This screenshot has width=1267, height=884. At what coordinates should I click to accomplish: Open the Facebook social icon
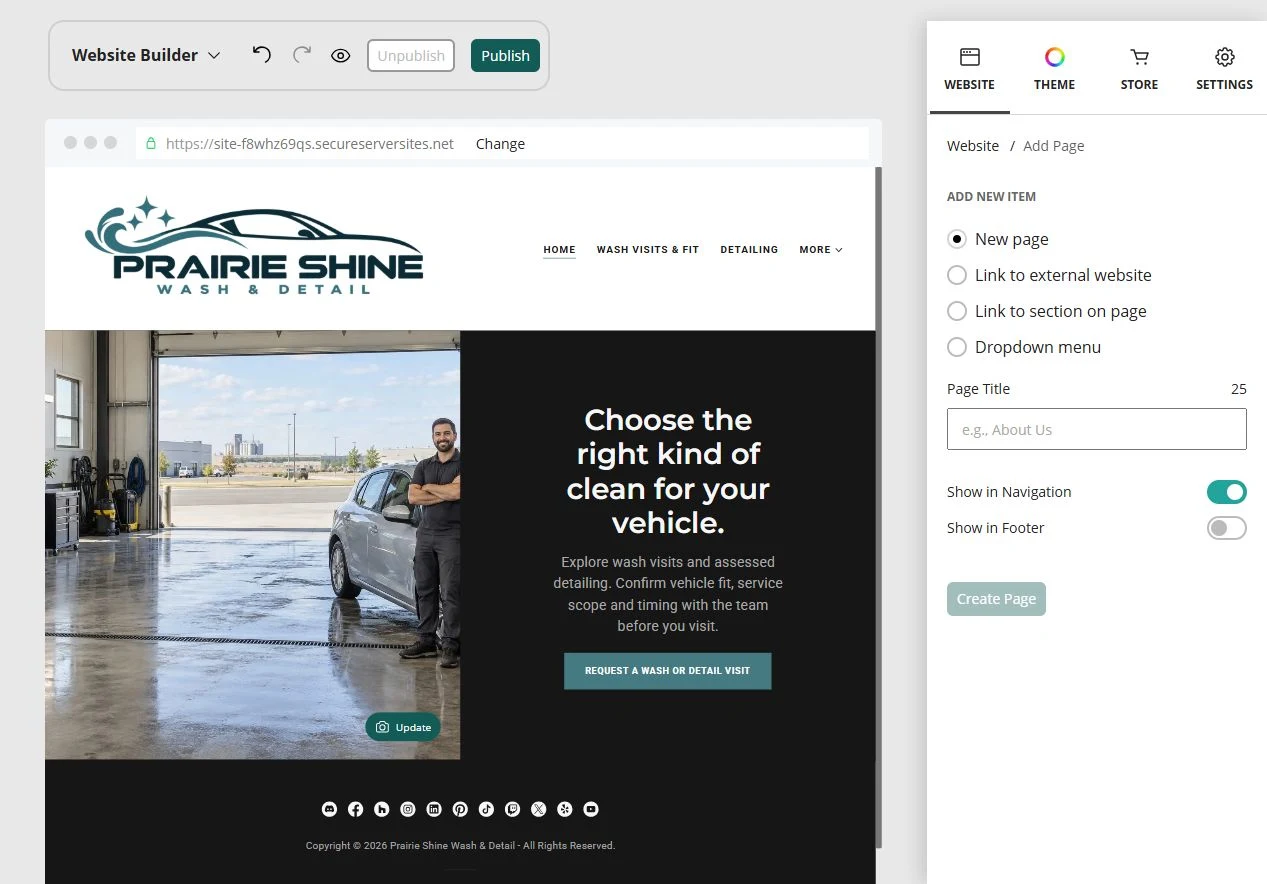[355, 809]
